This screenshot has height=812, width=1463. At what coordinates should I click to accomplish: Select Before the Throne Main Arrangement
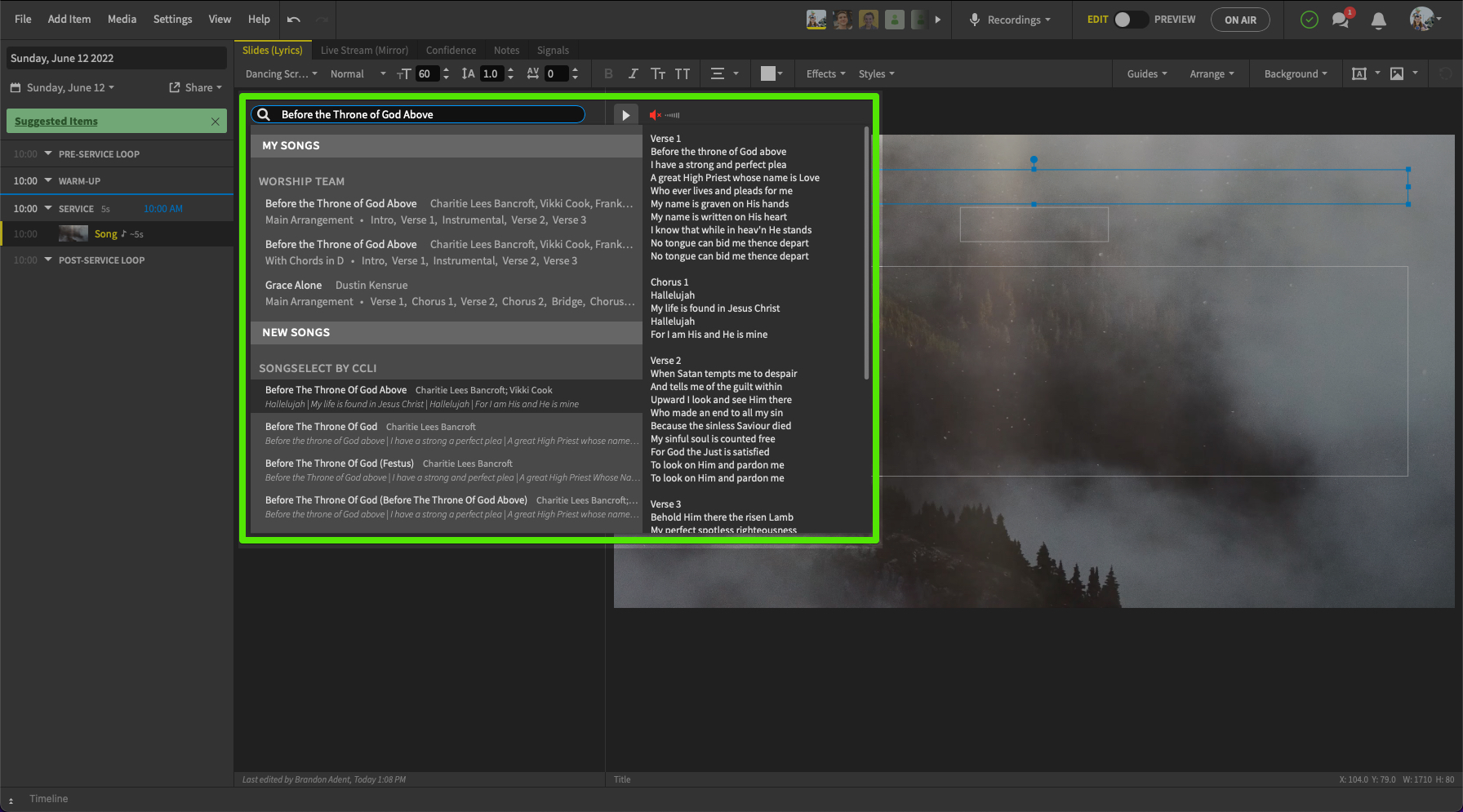pos(447,211)
